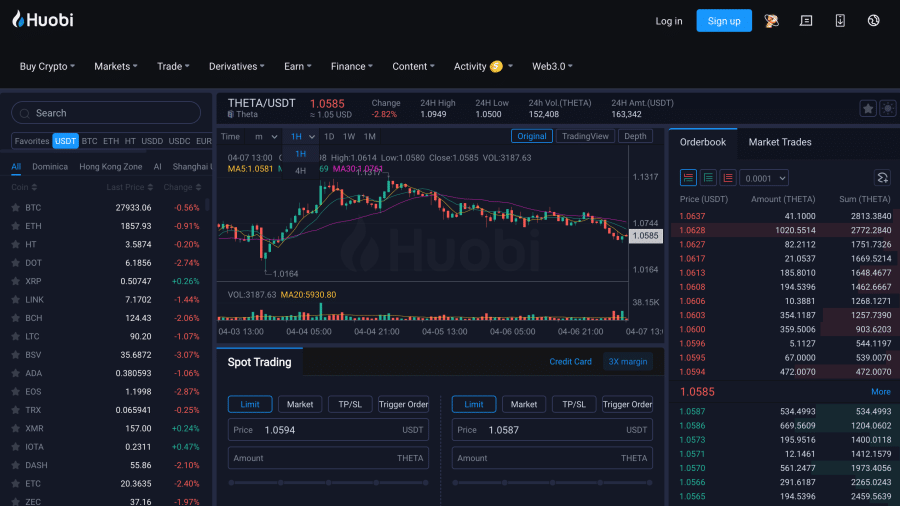Screen dimensions: 900x506
Task: Click the buy Price field showing 1.0594
Action: [328, 430]
